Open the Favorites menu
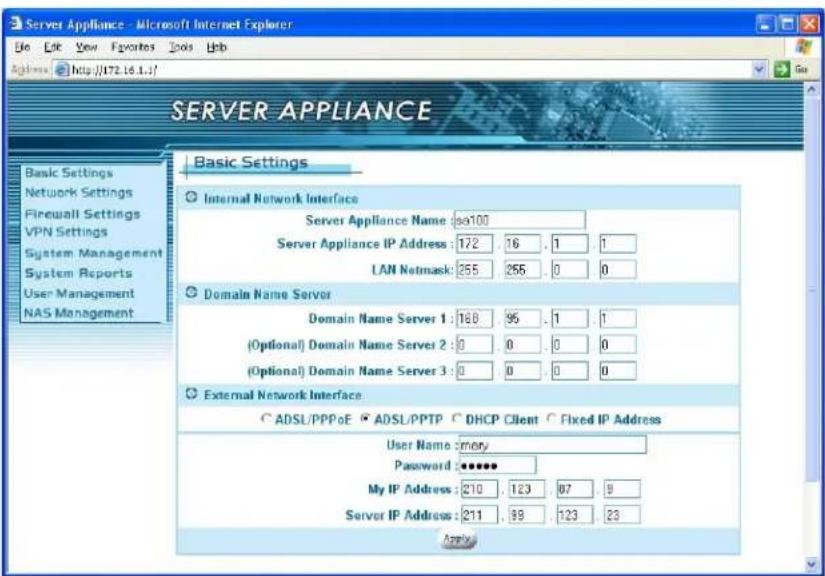This screenshot has width=825, height=576. pos(133,47)
